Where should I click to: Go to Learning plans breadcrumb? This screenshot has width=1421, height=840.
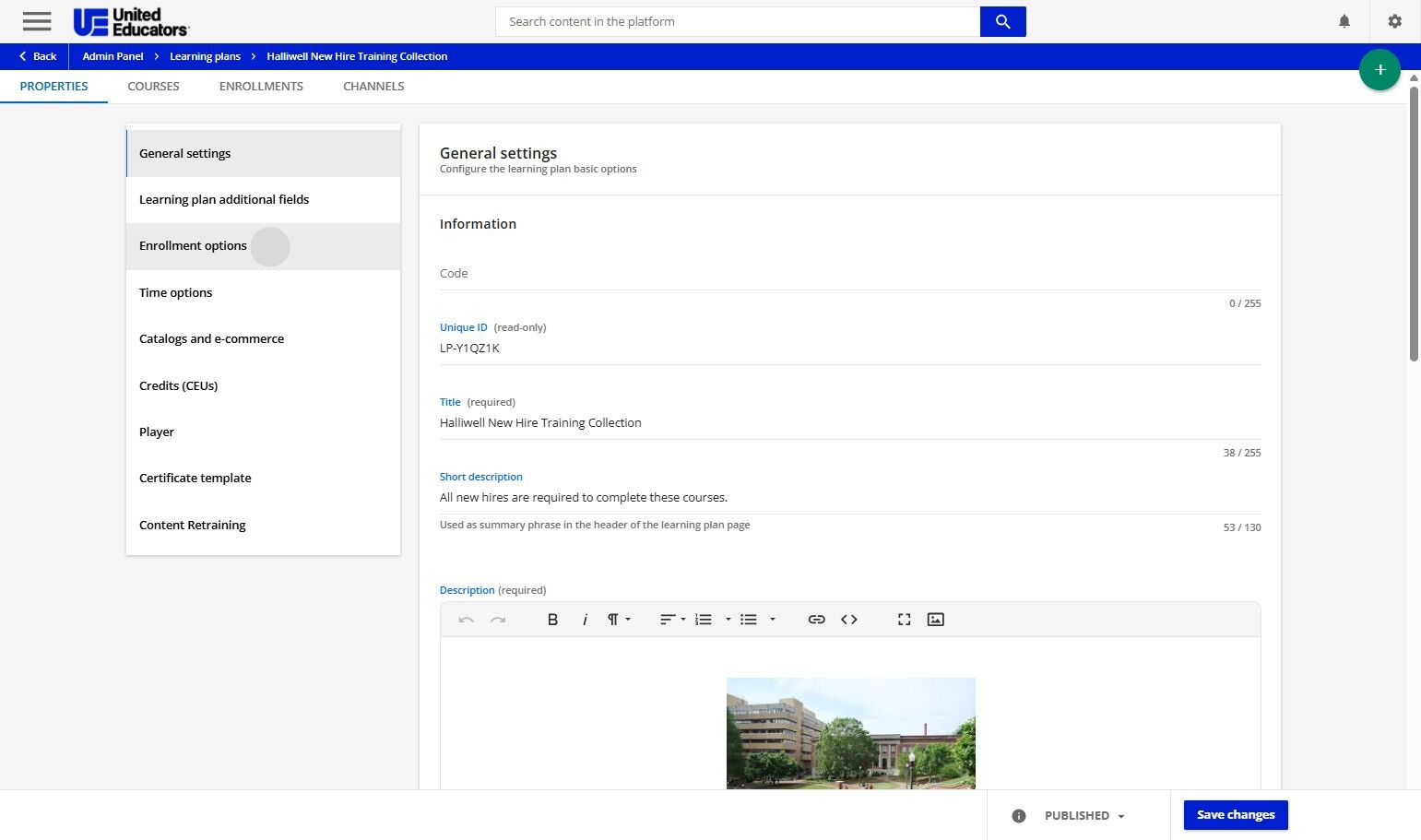tap(205, 56)
